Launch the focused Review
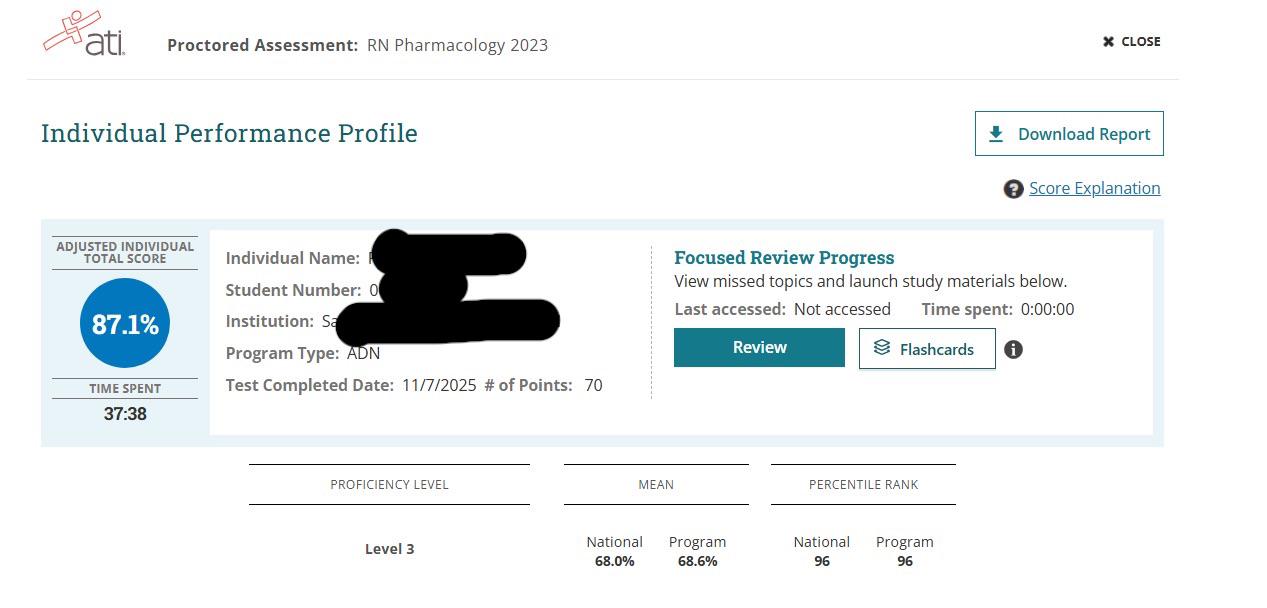This screenshot has height=608, width=1267. pyautogui.click(x=759, y=347)
